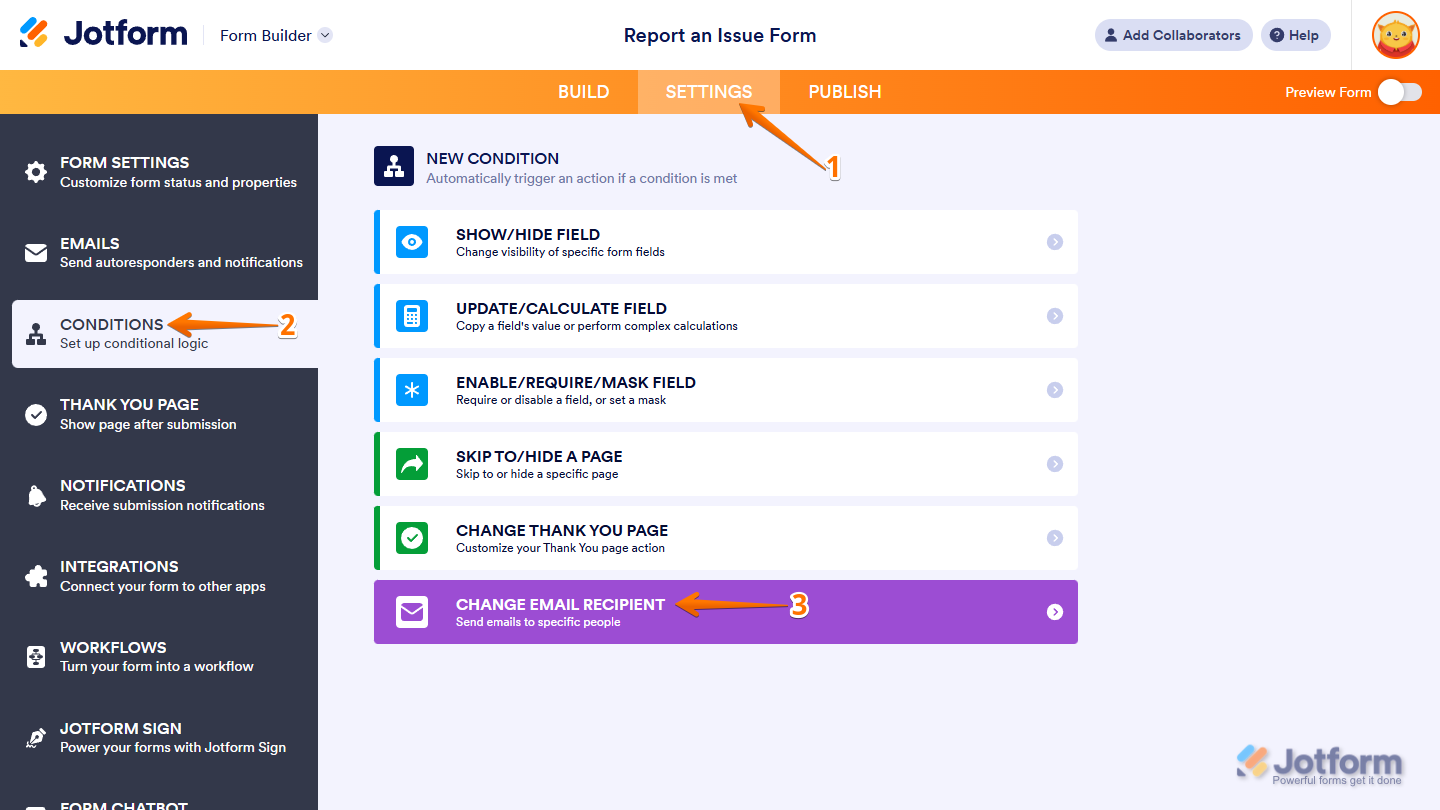Switch to the PUBLISH tab
Screen dimensions: 1440x810
(x=844, y=91)
